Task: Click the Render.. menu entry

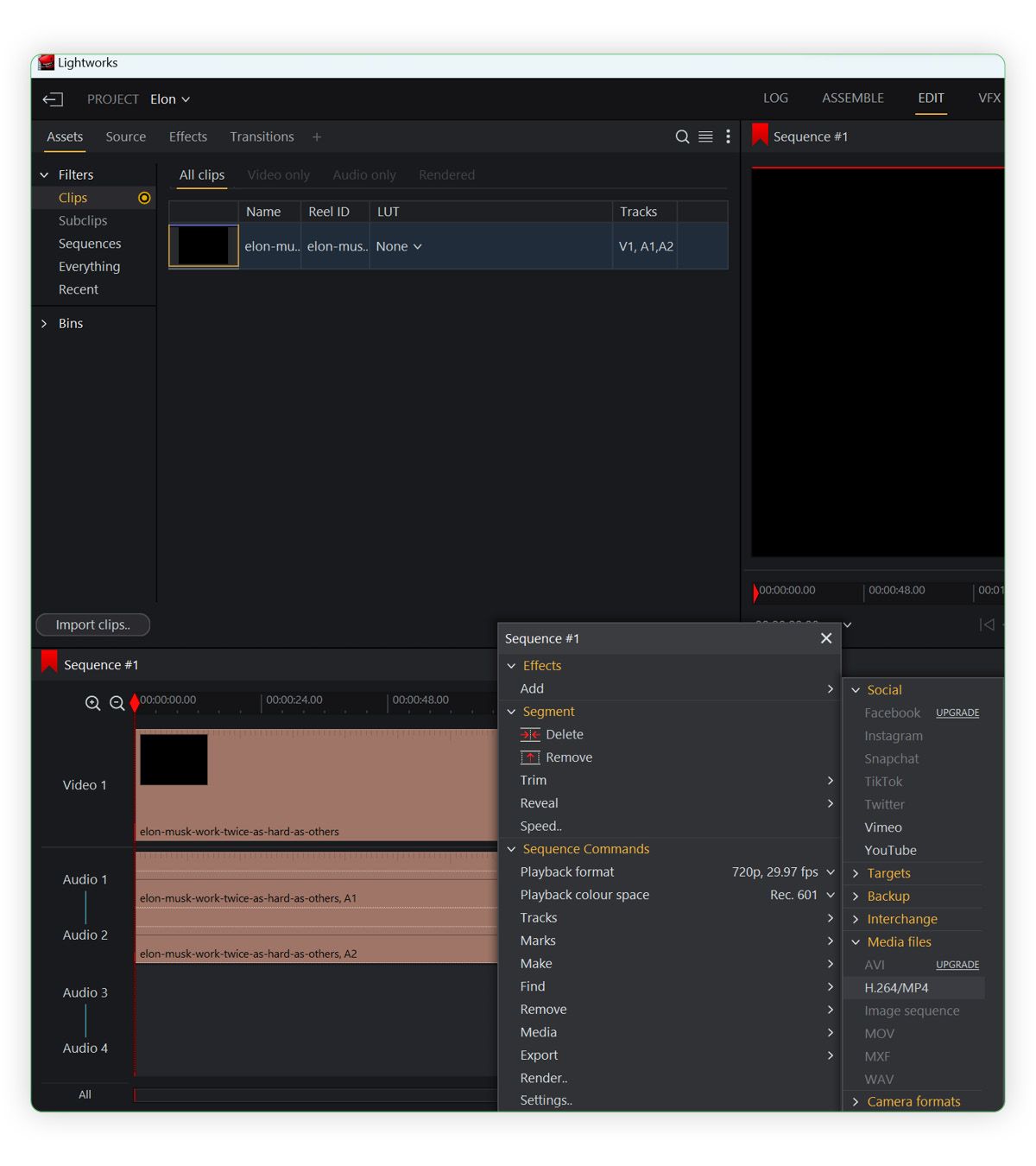Action: pos(544,1078)
